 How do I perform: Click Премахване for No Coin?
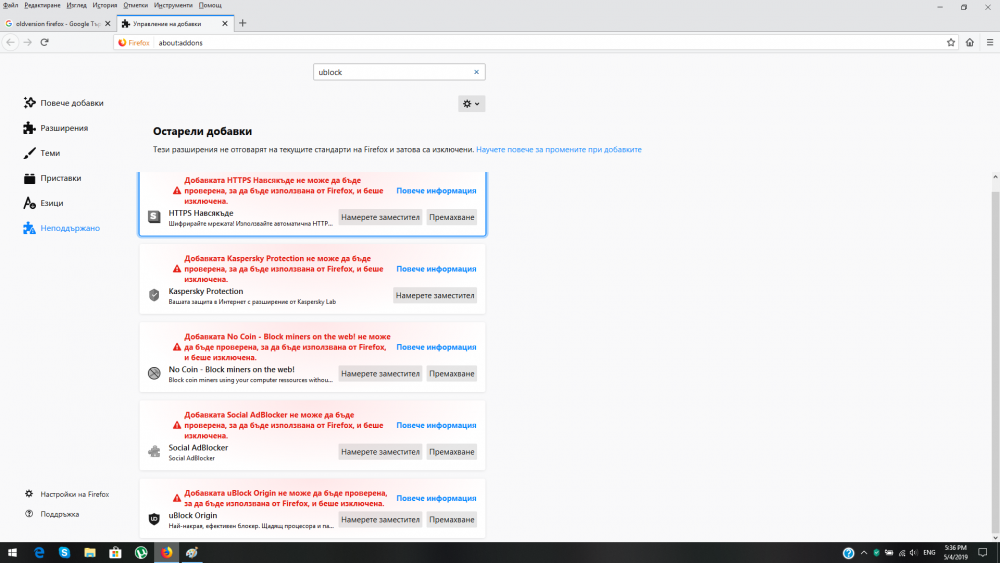click(452, 374)
